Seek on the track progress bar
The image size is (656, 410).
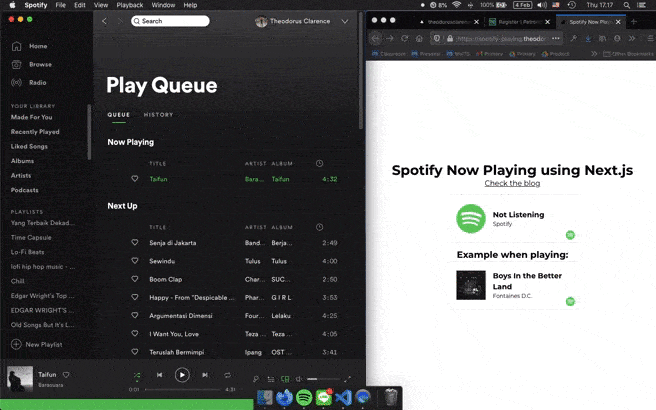click(183, 390)
